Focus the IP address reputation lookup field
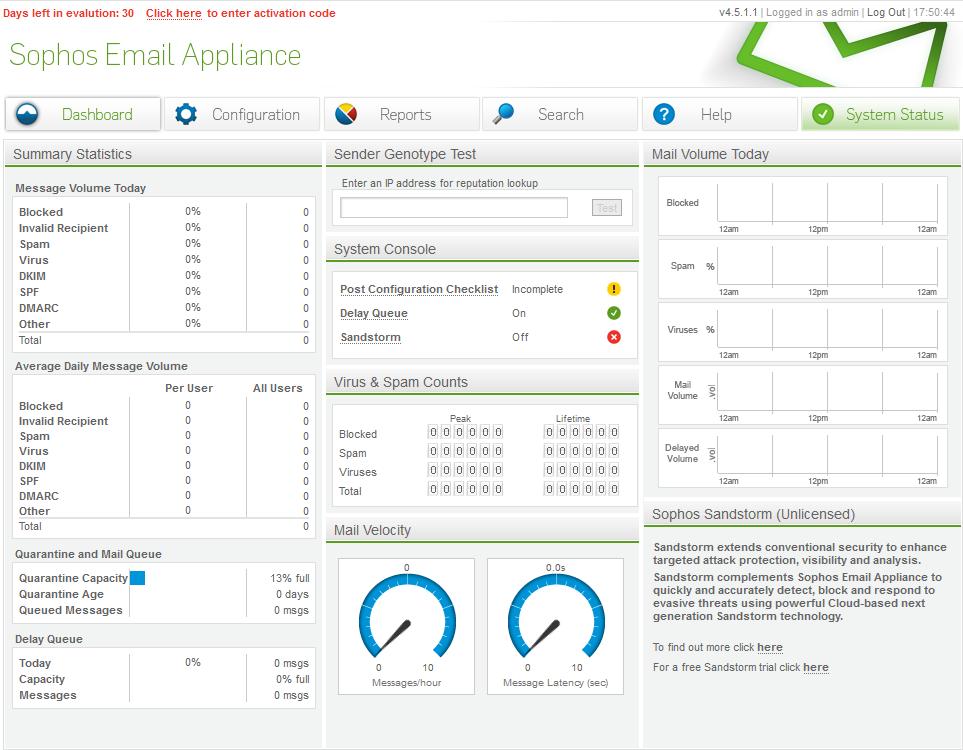 [x=454, y=208]
